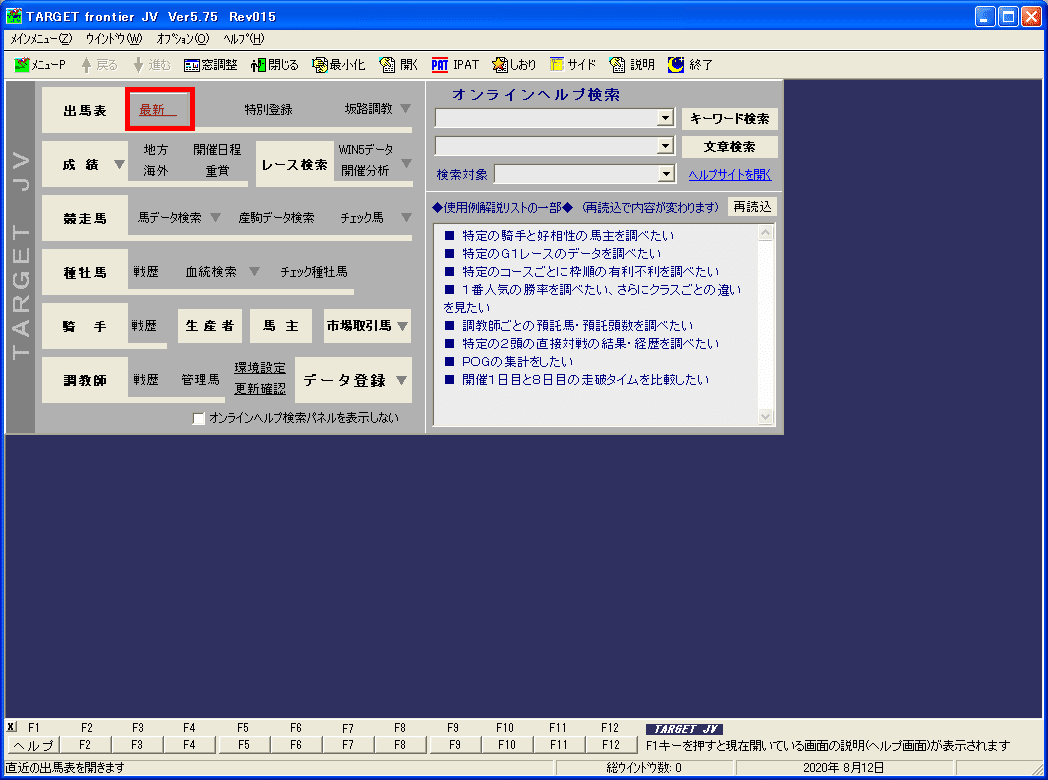Open IPAT betting tool

coord(455,65)
